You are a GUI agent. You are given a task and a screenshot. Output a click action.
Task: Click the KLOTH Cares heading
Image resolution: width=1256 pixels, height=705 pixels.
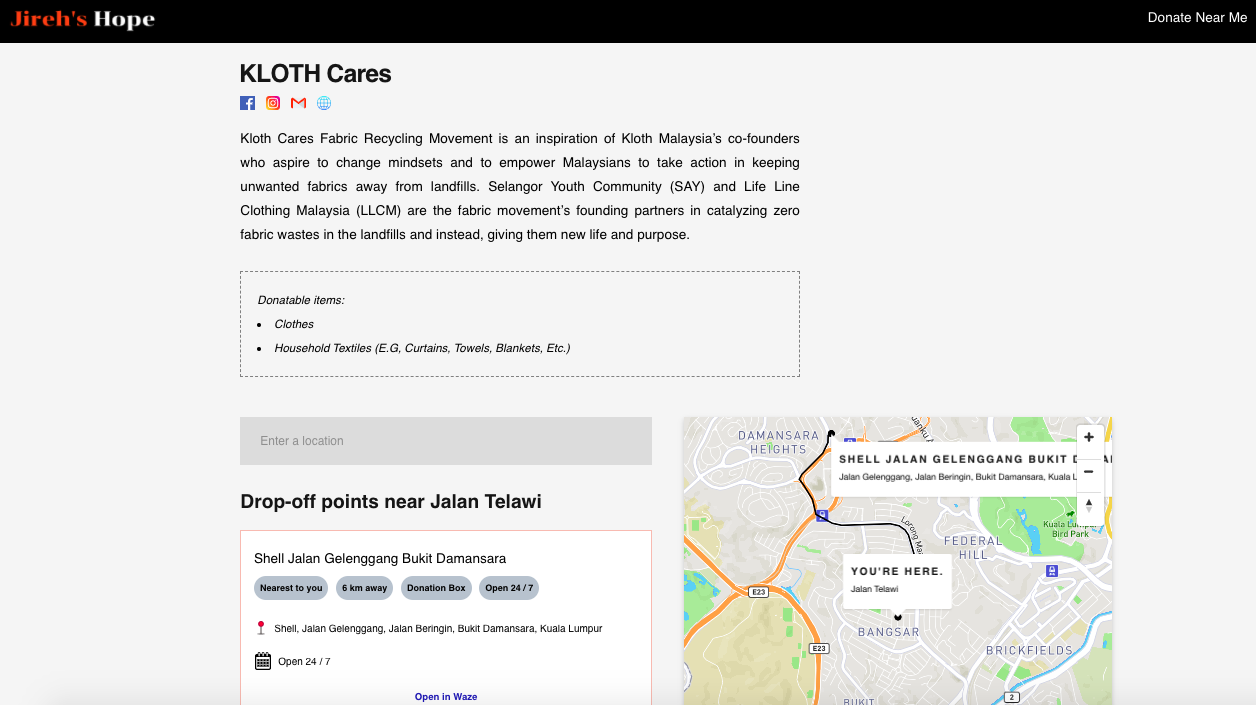tap(316, 74)
